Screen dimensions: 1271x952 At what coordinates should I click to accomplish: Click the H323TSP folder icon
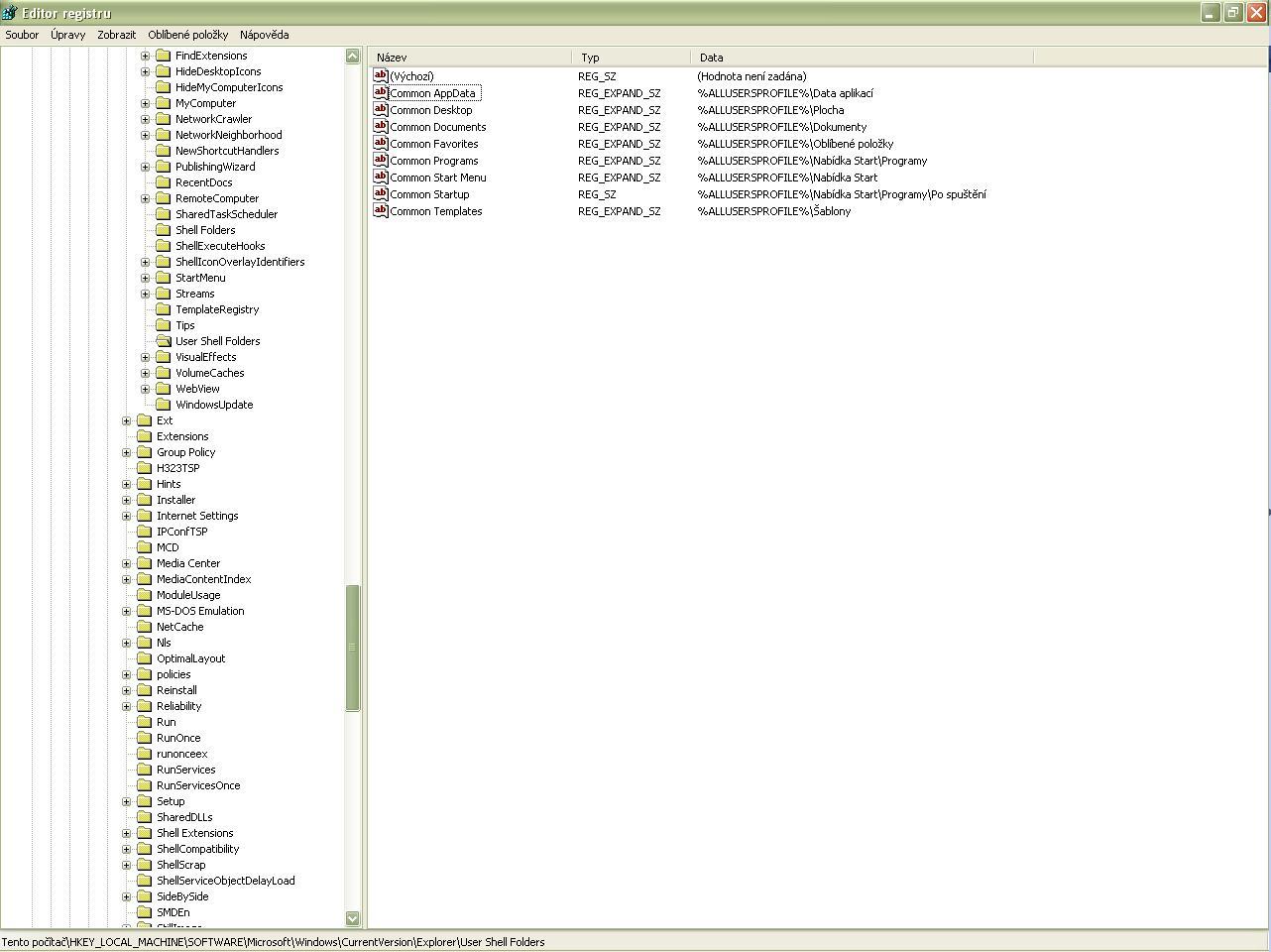145,468
